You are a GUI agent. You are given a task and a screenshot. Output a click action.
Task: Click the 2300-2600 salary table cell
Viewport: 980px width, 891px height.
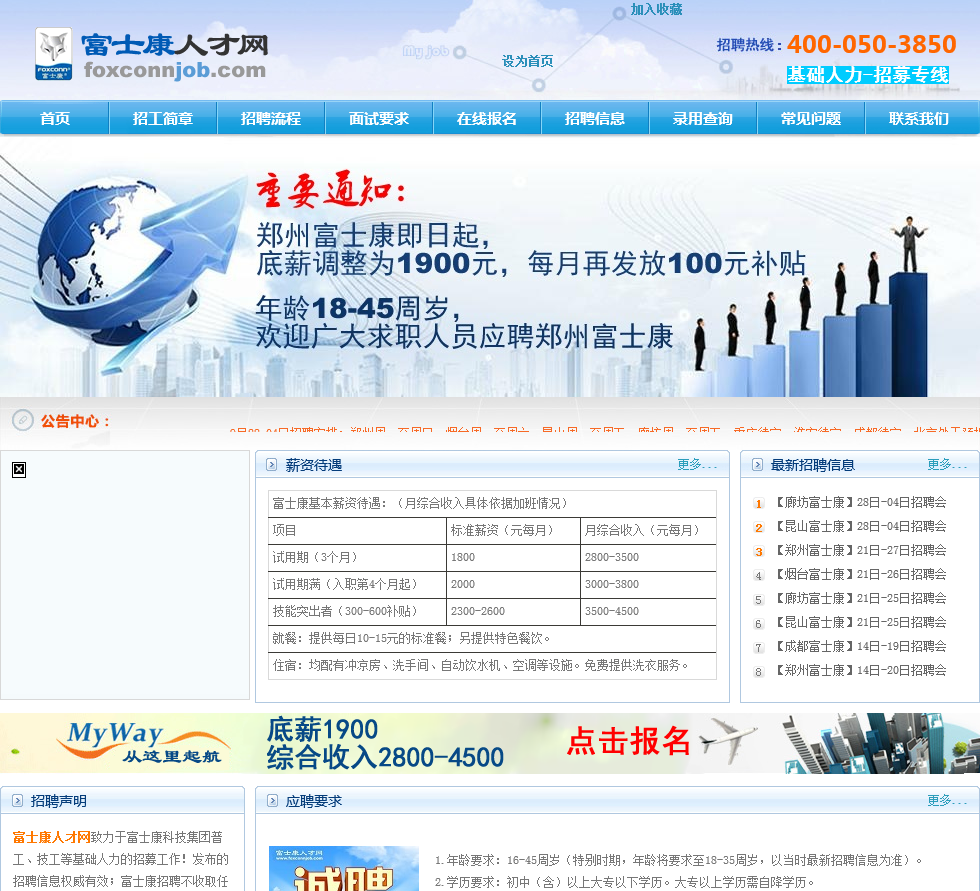pos(513,611)
